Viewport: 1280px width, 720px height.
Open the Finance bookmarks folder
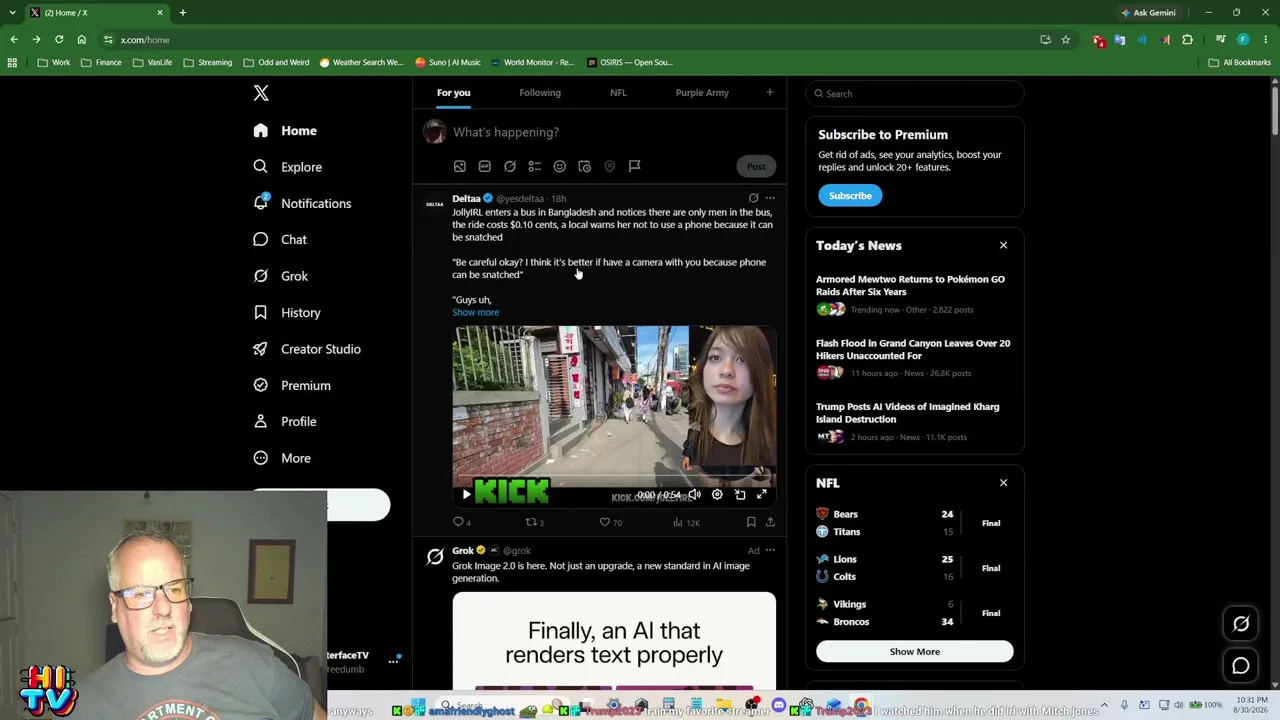click(102, 62)
